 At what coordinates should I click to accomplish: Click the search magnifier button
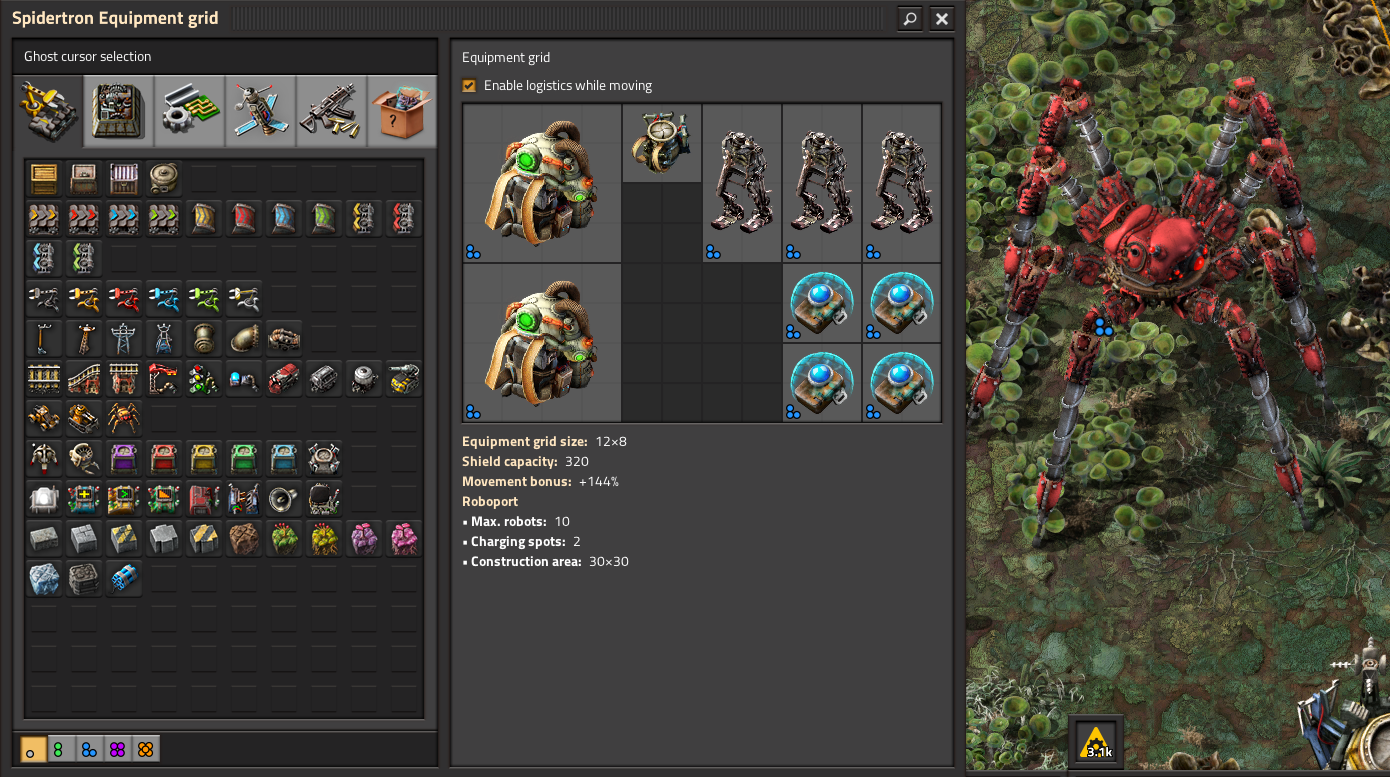click(x=909, y=18)
